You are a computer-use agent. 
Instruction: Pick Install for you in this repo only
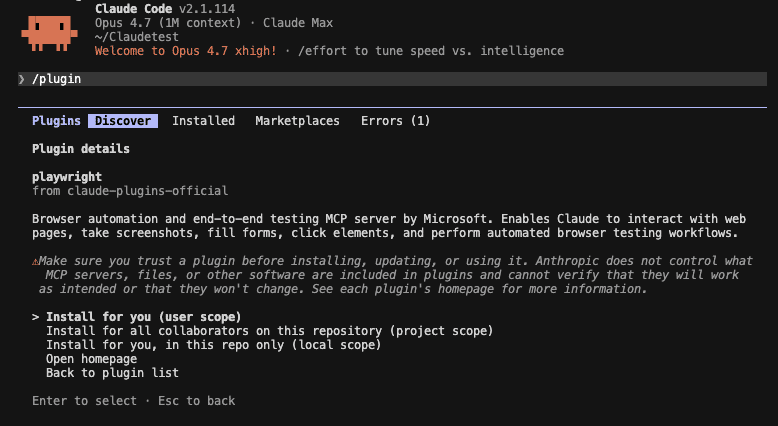click(213, 345)
